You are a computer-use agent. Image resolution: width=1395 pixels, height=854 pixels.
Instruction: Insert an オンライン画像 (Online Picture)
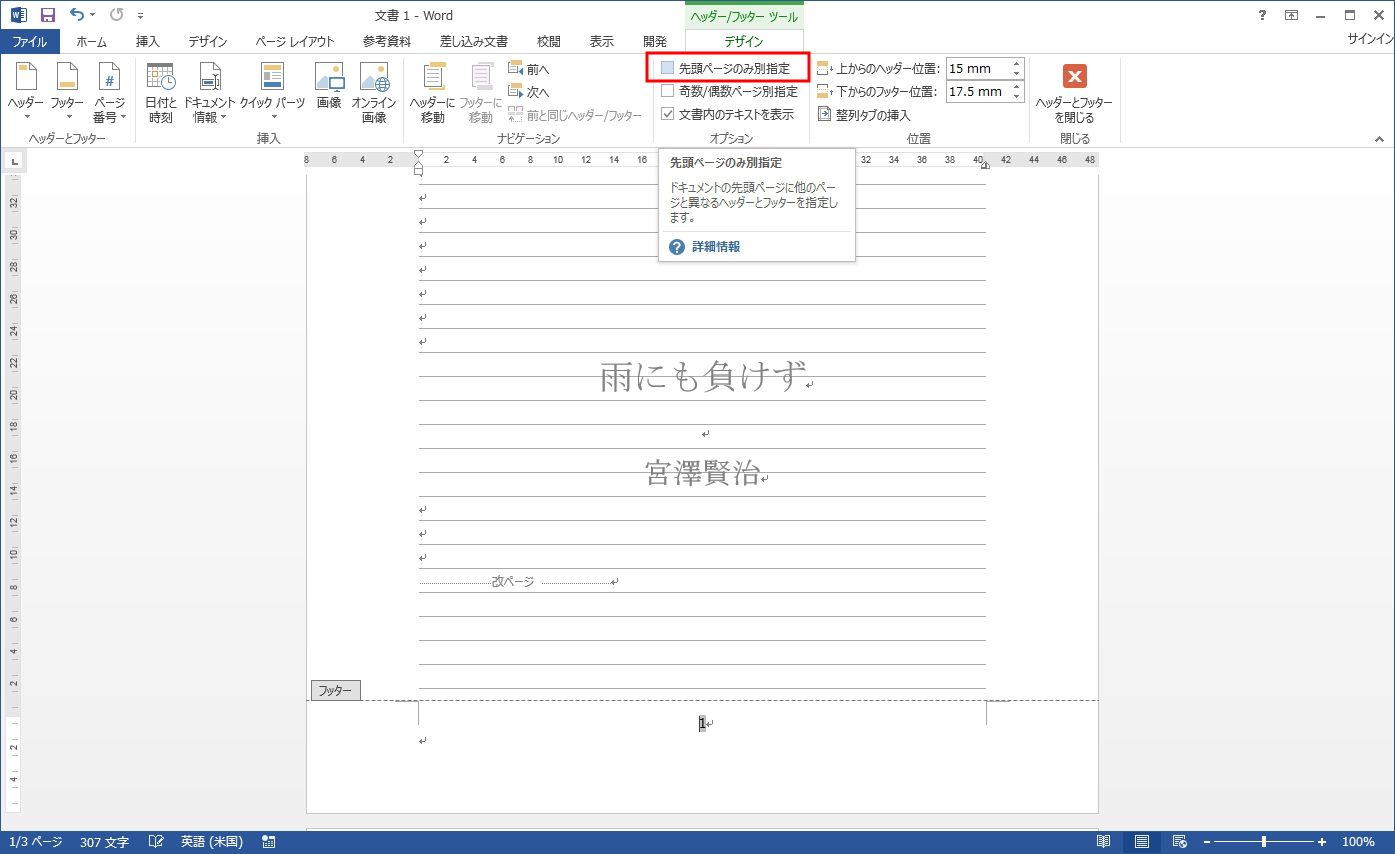coord(374,92)
